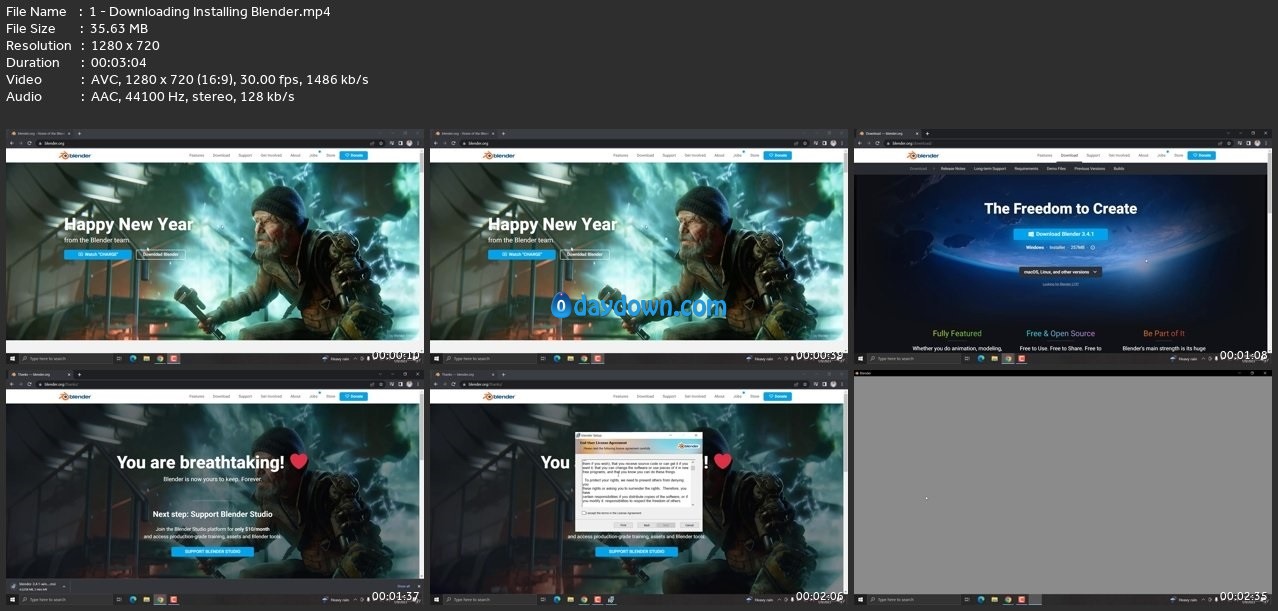Screen dimensions: 1278x611
Task: Select Release Notes in the download sub-navigation
Action: point(953,169)
